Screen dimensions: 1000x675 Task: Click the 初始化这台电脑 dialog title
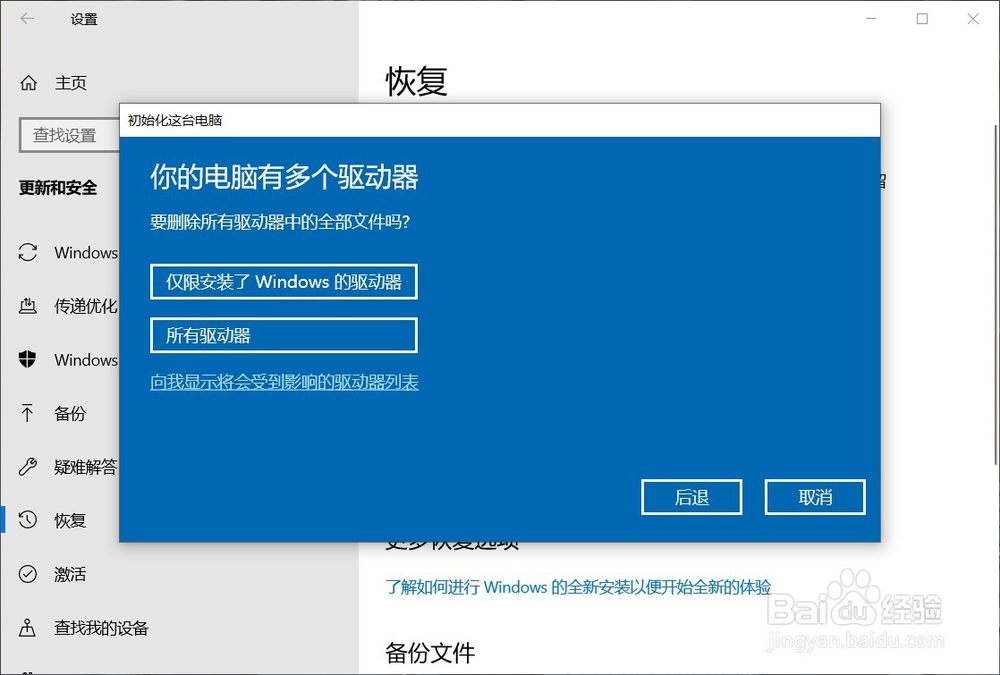175,120
